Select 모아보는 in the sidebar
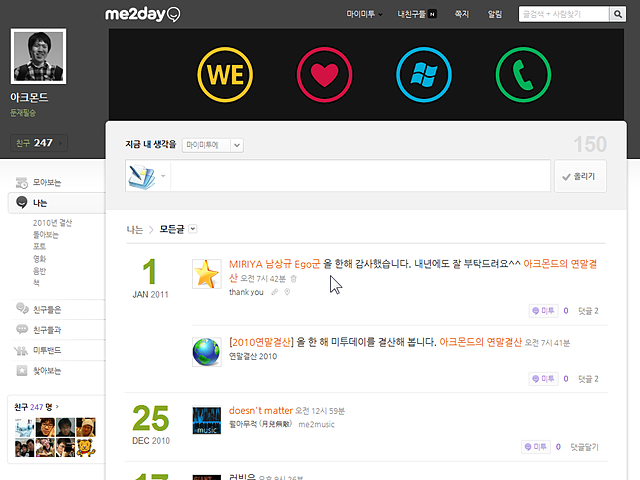The image size is (640, 480). pos(46,183)
